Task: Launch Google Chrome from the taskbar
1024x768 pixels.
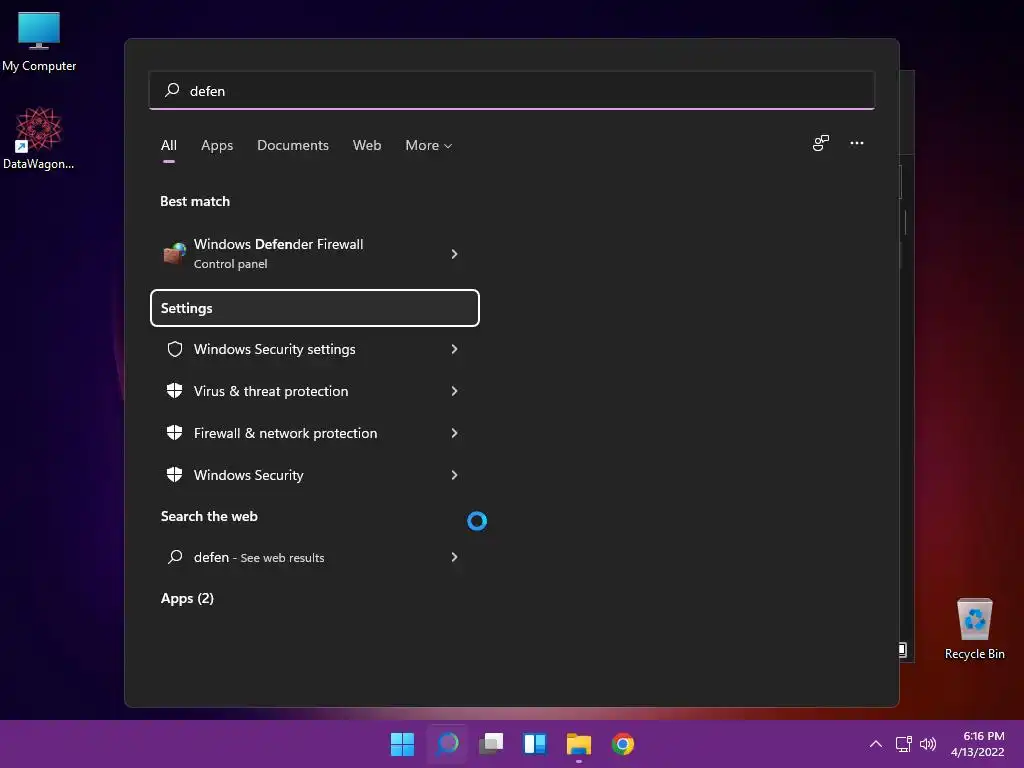Action: click(623, 744)
